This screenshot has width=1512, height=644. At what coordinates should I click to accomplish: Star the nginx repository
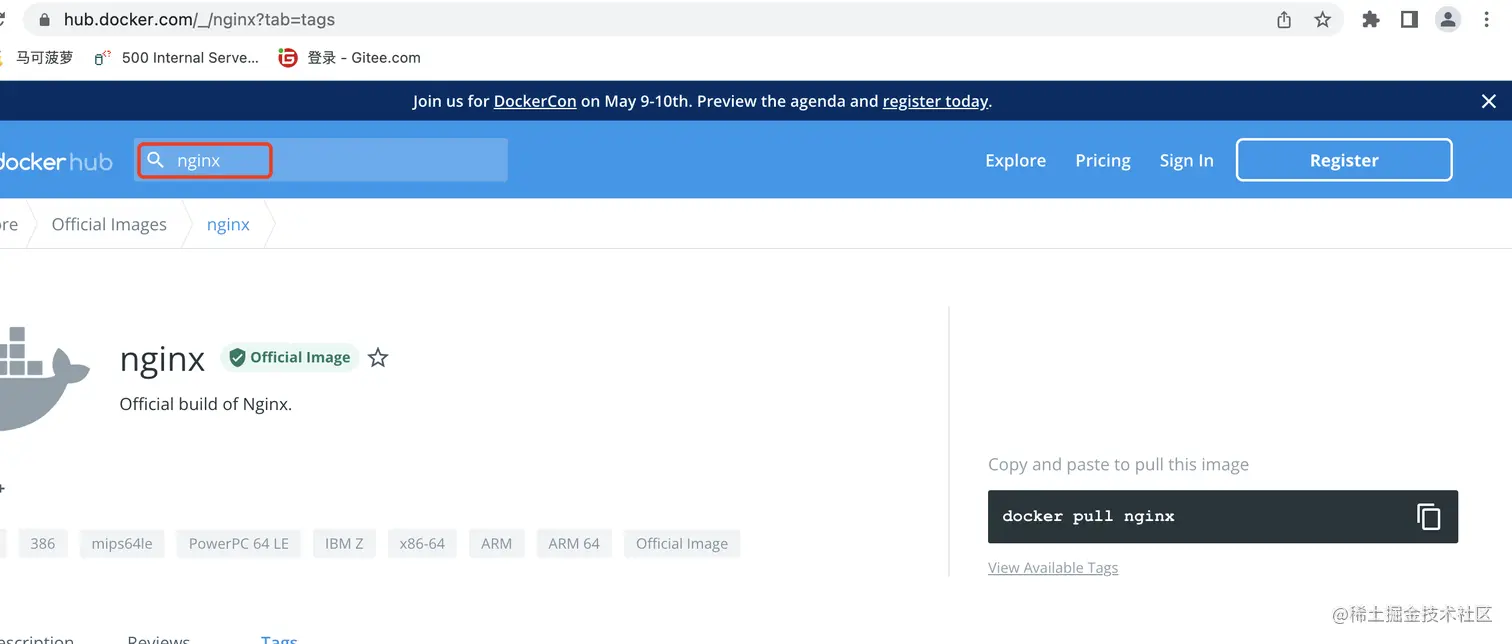tap(378, 357)
